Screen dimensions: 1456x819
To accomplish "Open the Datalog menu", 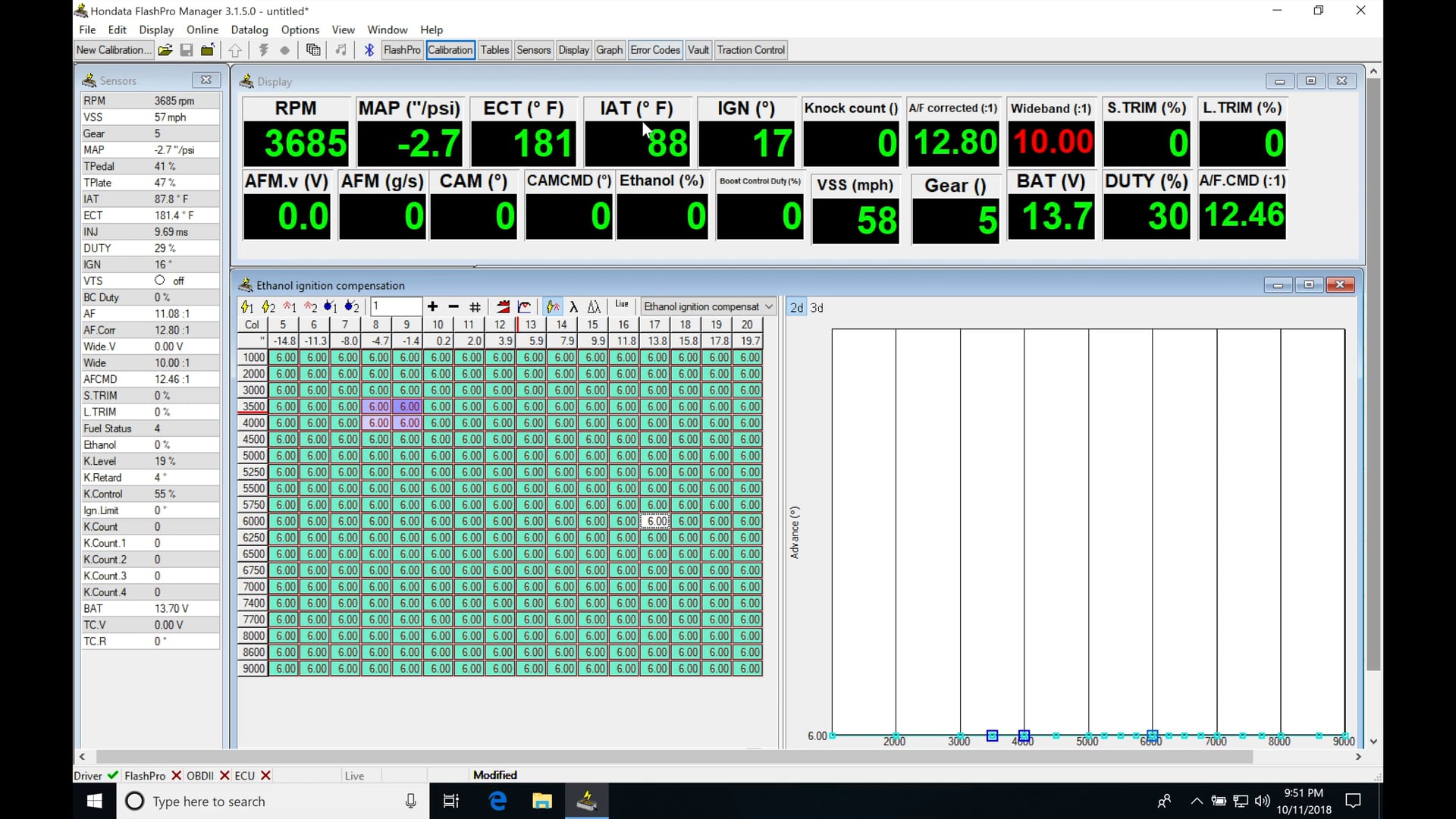I will [249, 30].
